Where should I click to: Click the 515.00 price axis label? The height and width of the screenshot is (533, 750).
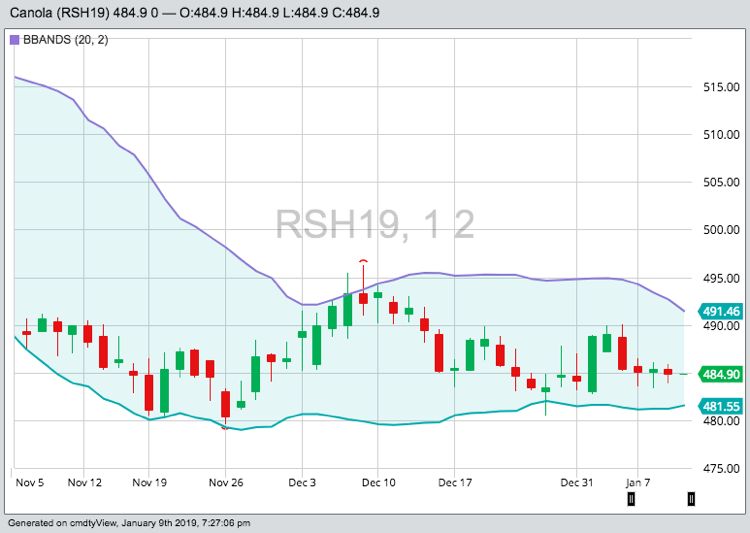[x=721, y=87]
